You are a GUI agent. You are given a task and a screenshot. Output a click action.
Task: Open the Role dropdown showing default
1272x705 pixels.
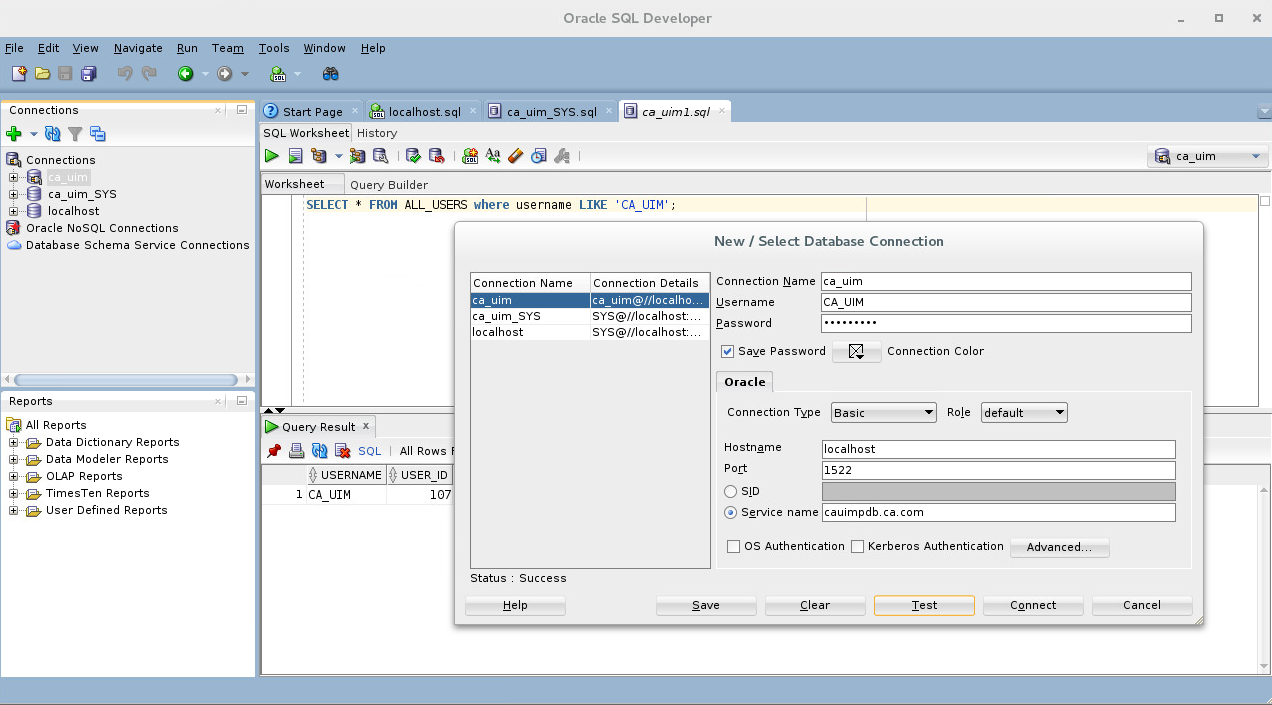click(1023, 412)
